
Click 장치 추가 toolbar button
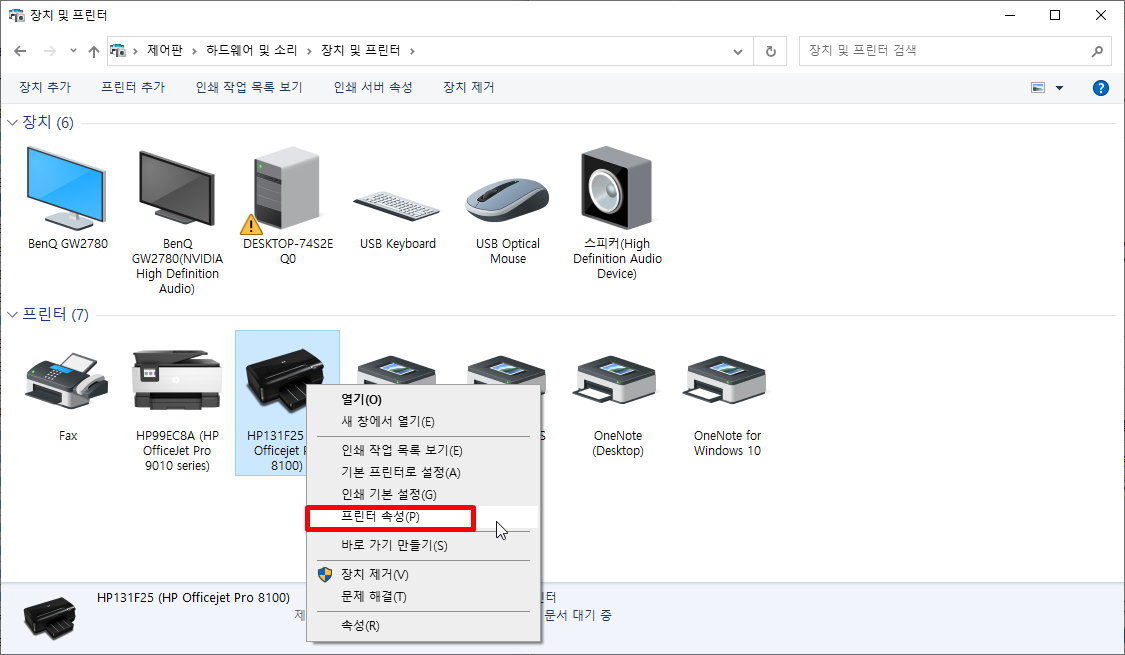[45, 88]
